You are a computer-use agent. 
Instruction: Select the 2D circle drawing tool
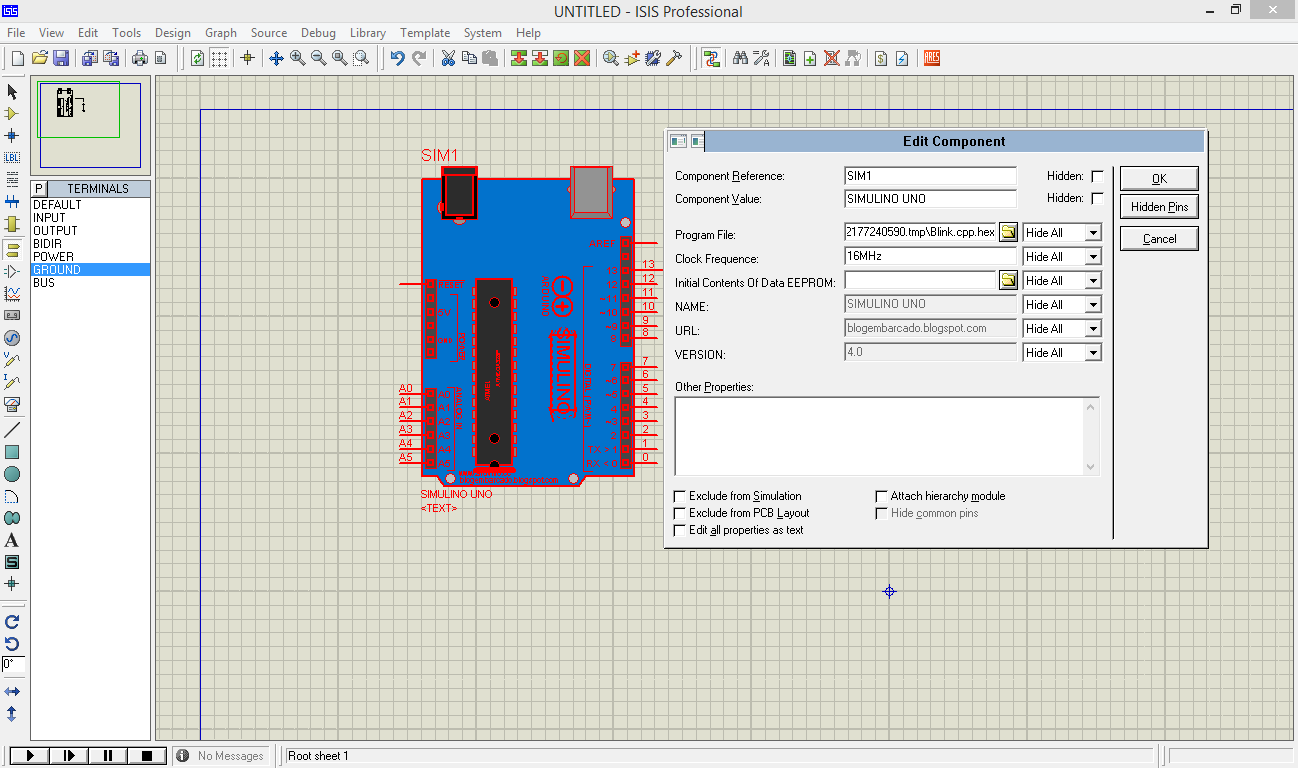pyautogui.click(x=12, y=474)
